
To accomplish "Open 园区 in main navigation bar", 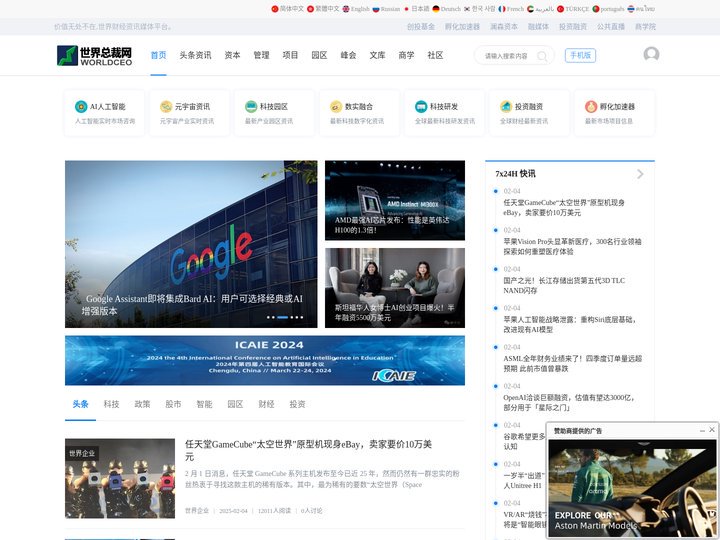I will tap(319, 55).
